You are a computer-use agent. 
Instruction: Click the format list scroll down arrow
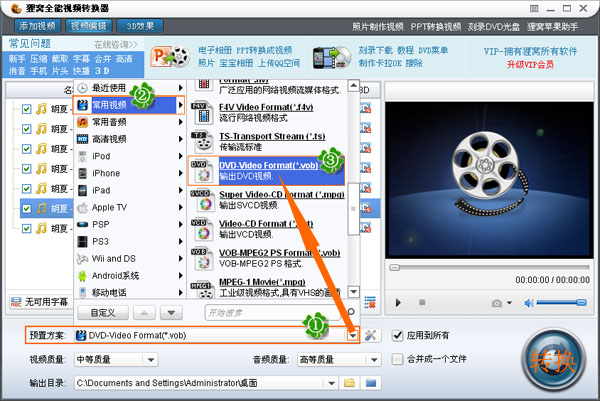354,292
